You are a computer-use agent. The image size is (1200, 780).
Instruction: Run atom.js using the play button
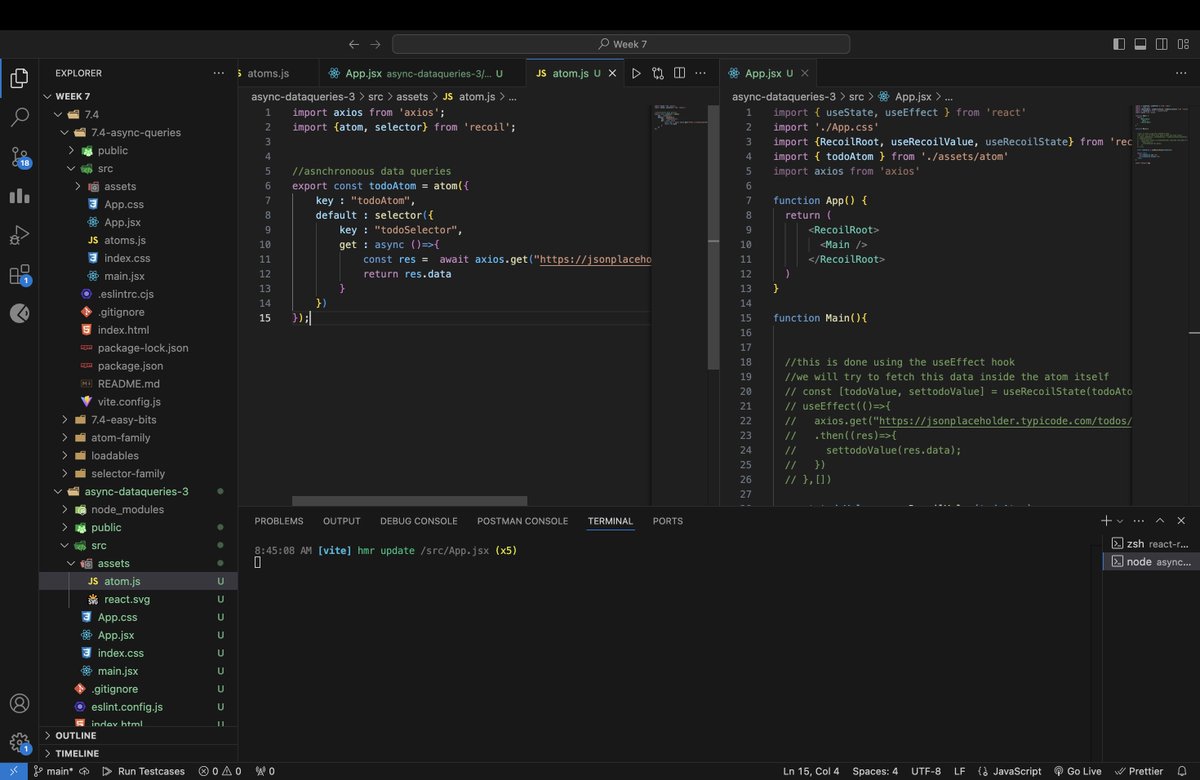636,72
